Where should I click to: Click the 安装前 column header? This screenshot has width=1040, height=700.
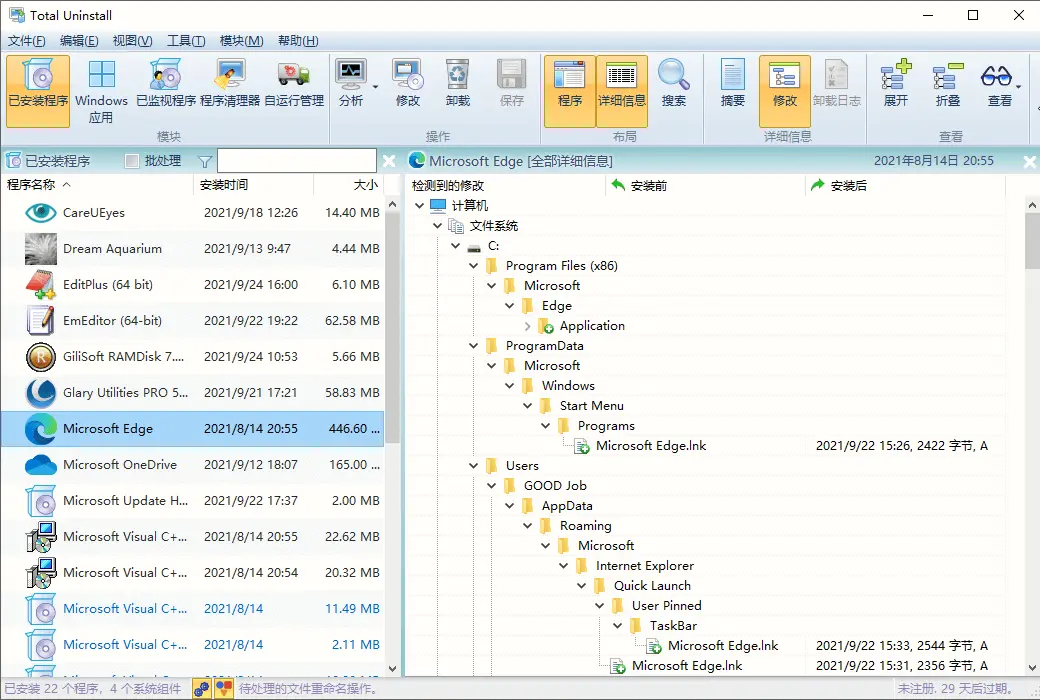coord(706,185)
